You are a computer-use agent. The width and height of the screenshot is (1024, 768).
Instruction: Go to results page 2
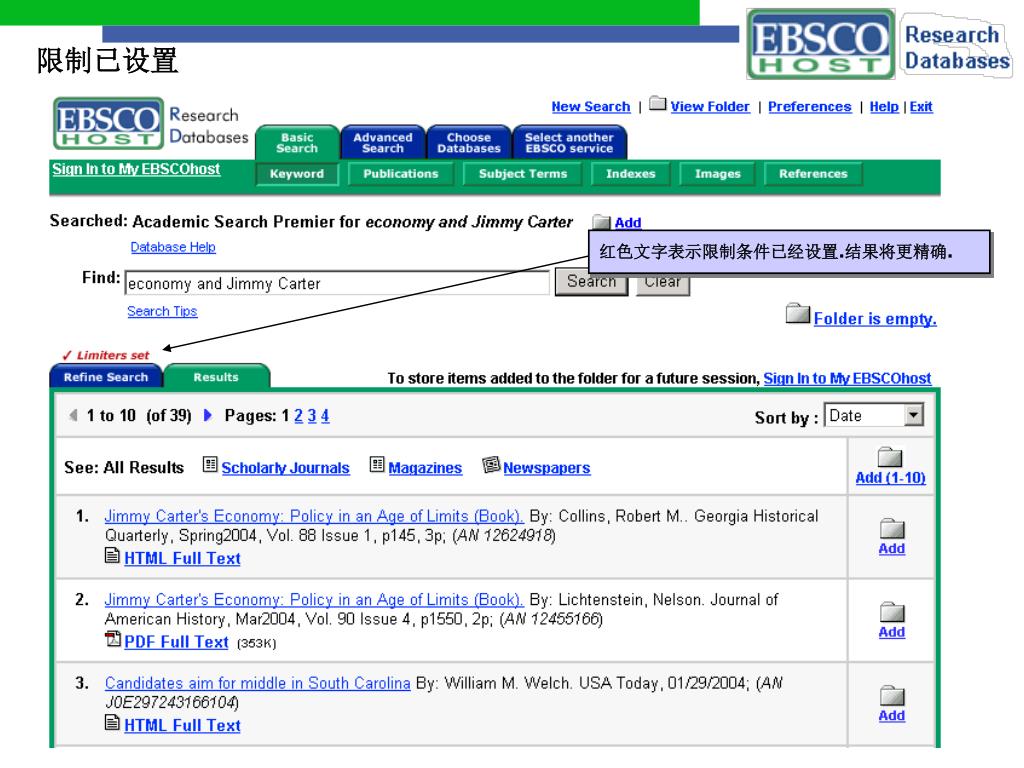[298, 416]
